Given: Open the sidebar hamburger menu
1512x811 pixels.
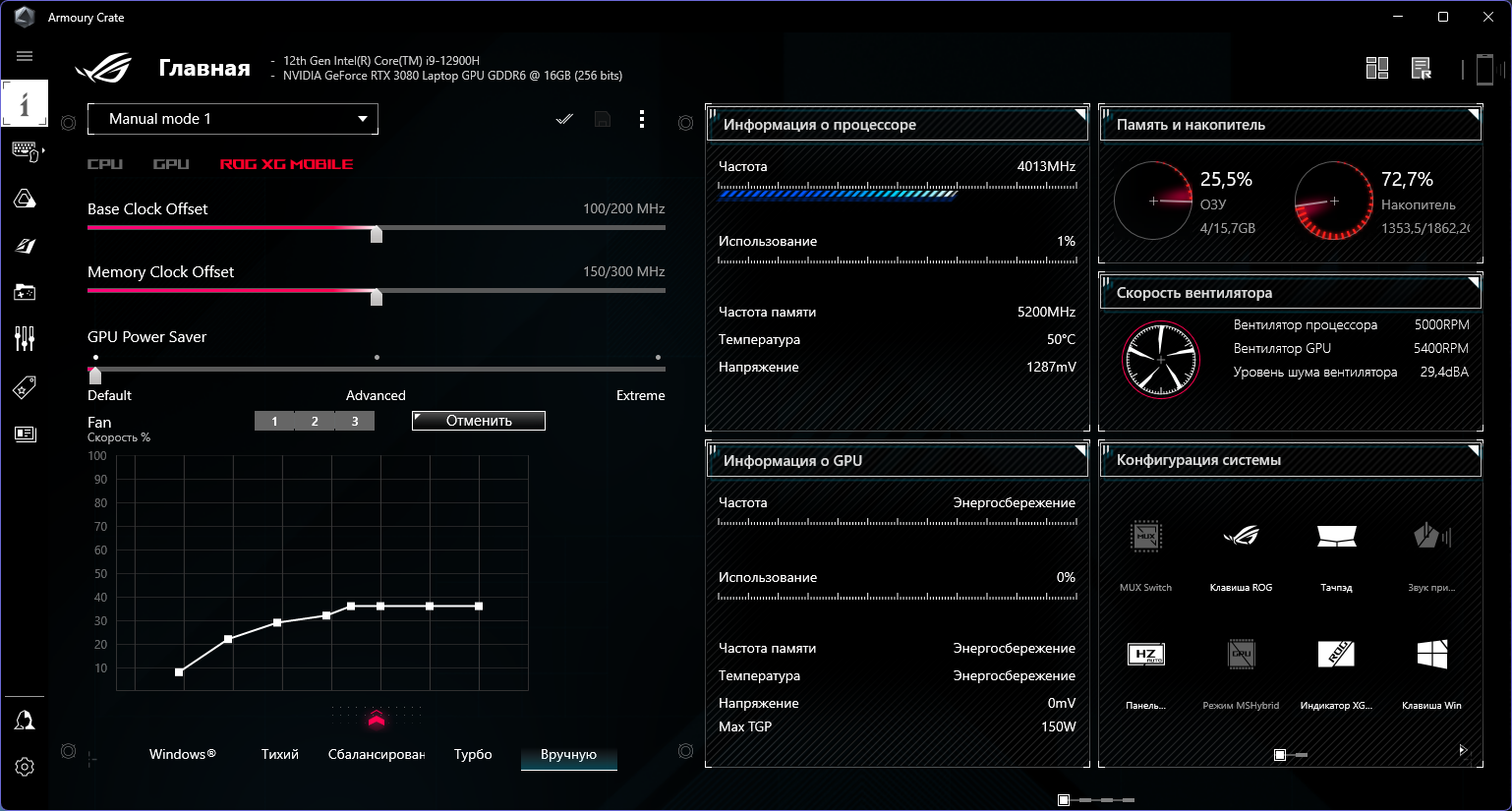Looking at the screenshot, I should tap(25, 56).
